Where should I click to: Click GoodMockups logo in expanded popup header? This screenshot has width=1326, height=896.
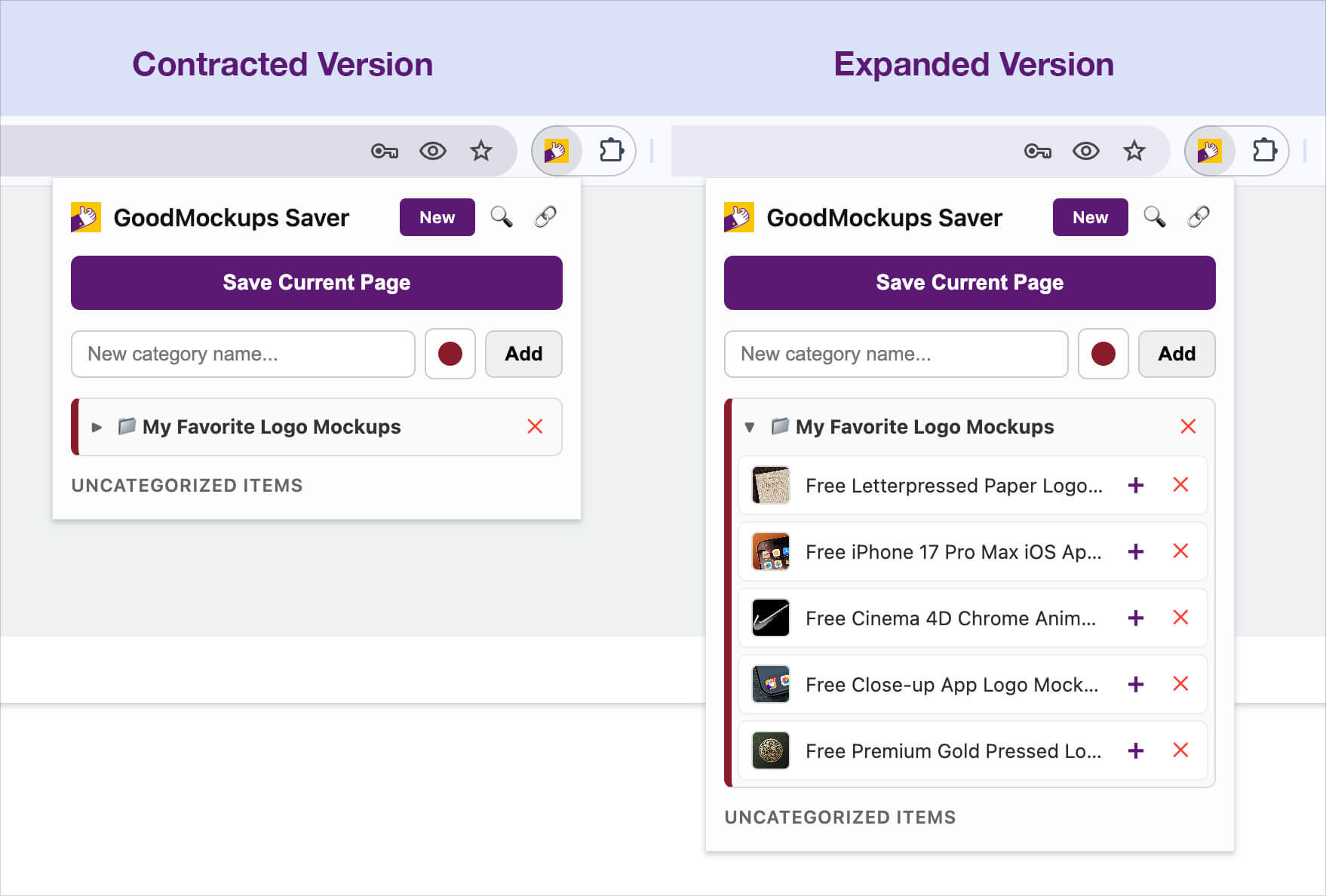click(x=739, y=217)
